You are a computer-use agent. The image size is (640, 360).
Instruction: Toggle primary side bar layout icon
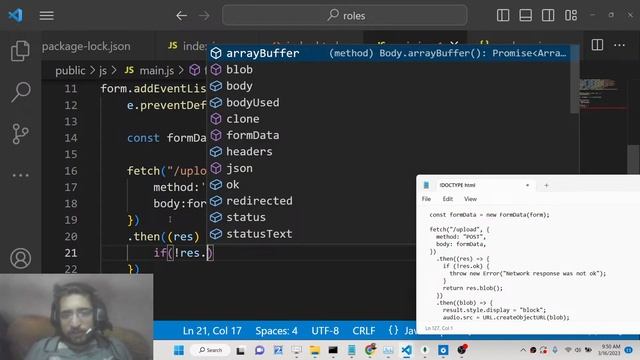click(503, 16)
